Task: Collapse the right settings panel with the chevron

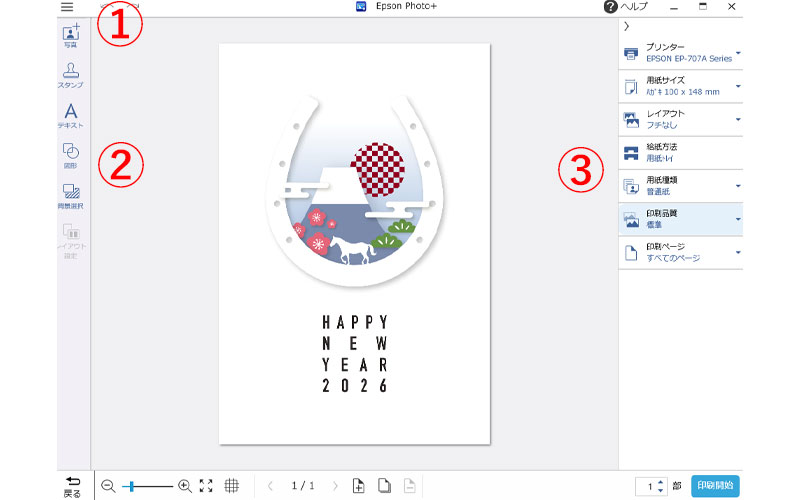Action: (626, 26)
